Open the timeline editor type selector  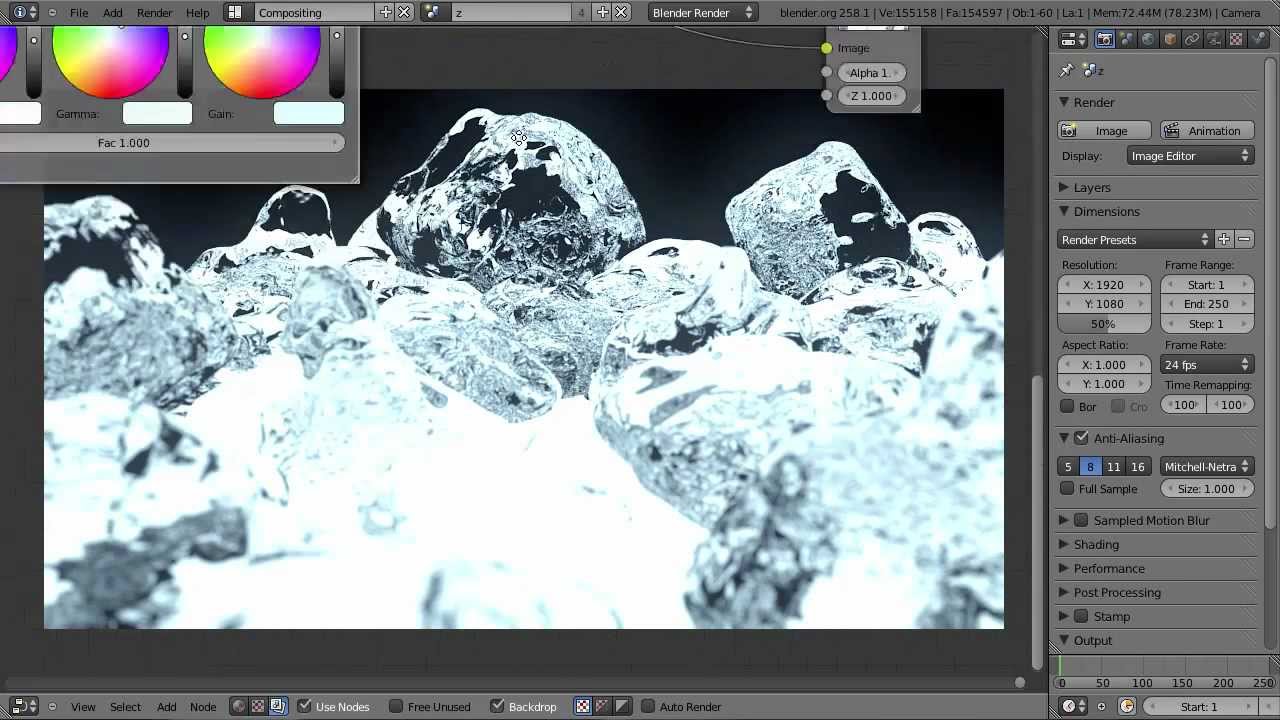coord(1073,706)
